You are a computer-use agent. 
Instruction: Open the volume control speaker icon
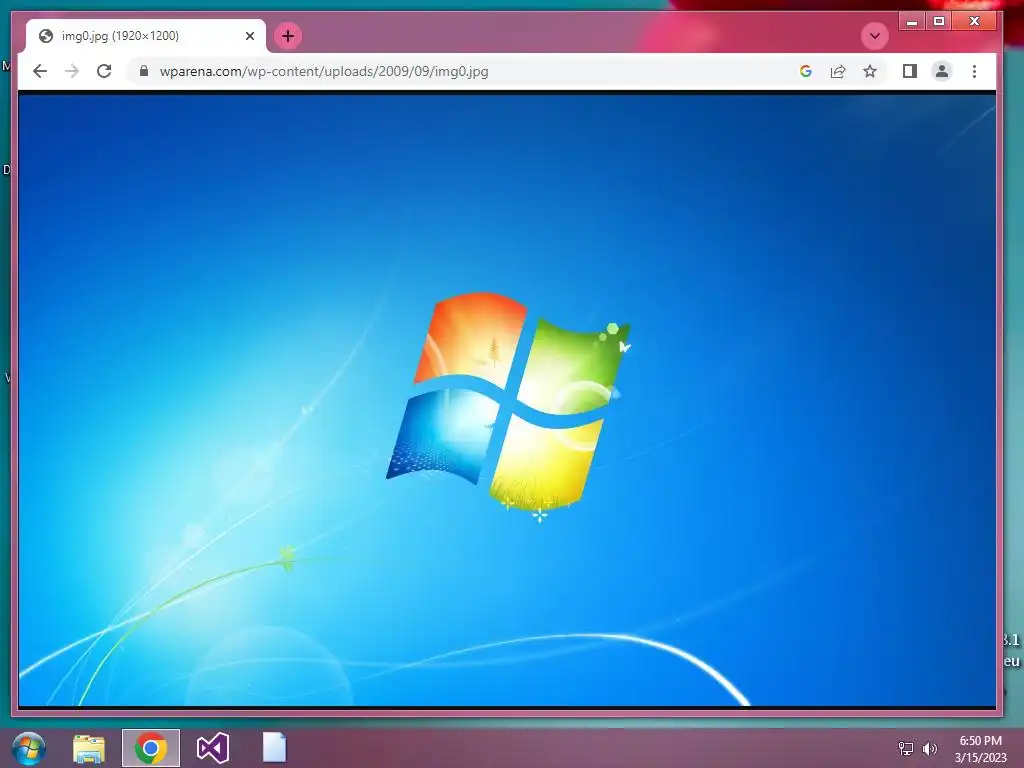click(x=930, y=748)
